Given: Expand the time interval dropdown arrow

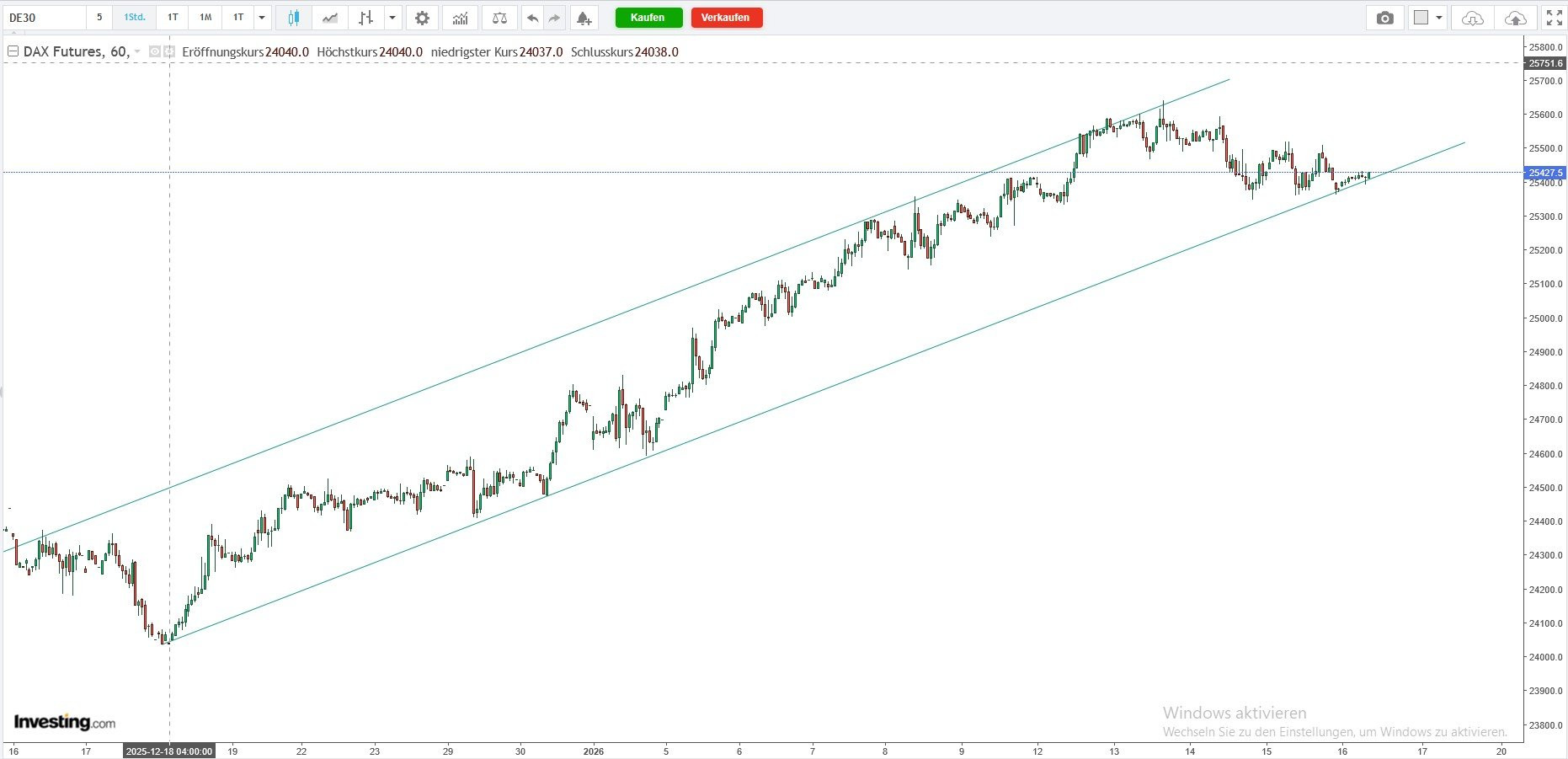Looking at the screenshot, I should click(262, 18).
